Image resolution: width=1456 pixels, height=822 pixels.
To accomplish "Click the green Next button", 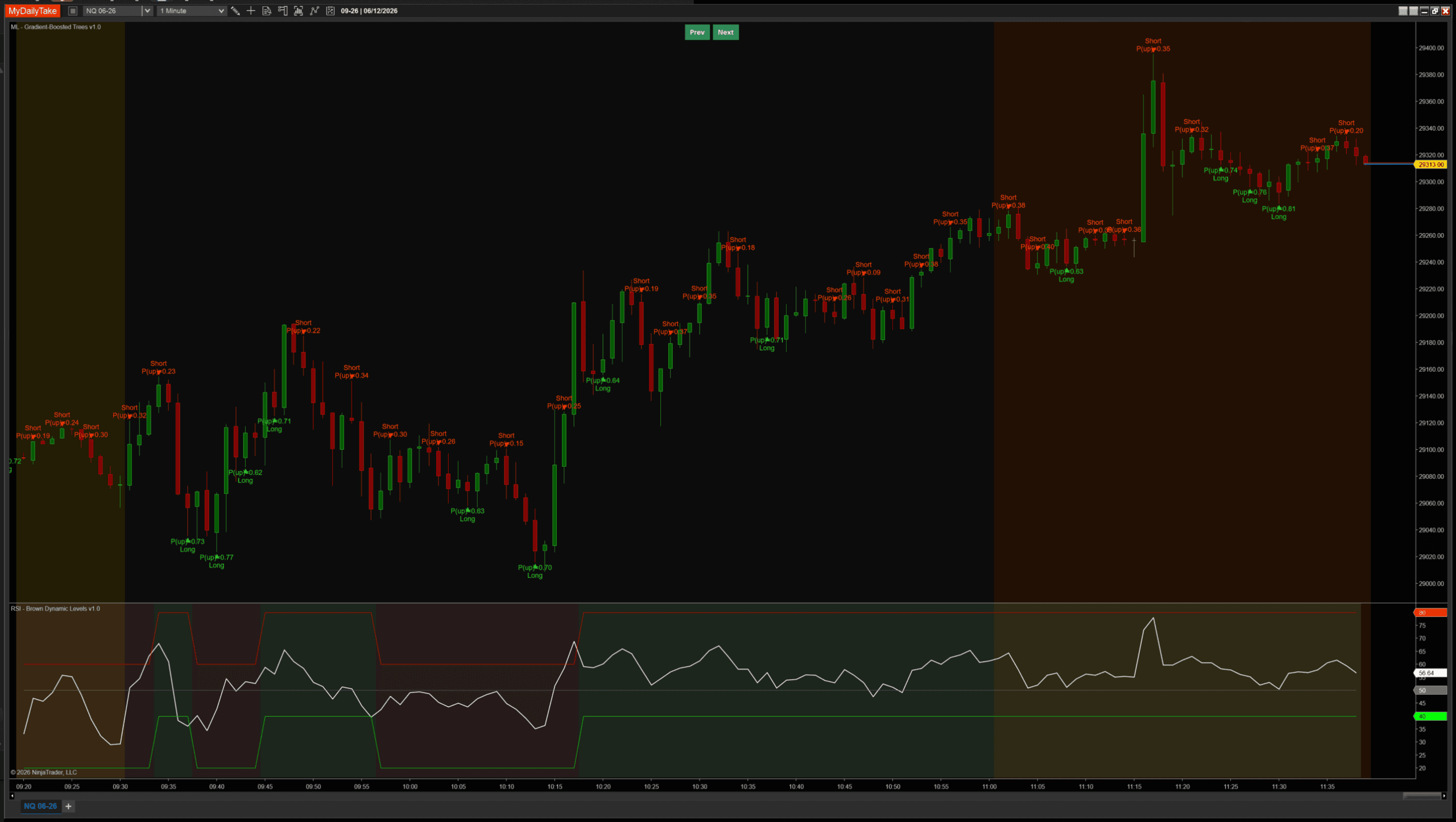I will 726,32.
